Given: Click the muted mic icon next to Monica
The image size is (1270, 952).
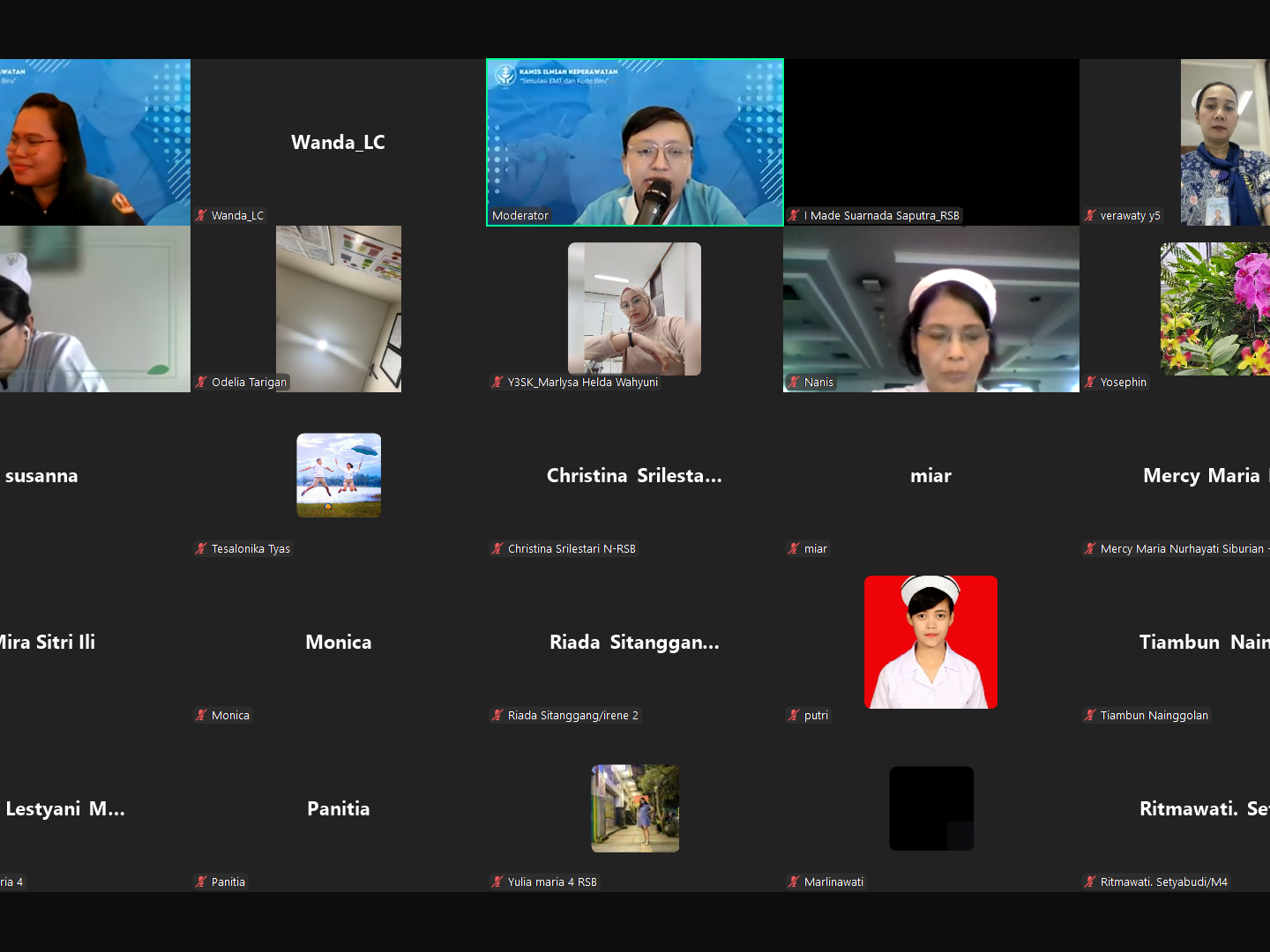Looking at the screenshot, I should click(x=201, y=715).
